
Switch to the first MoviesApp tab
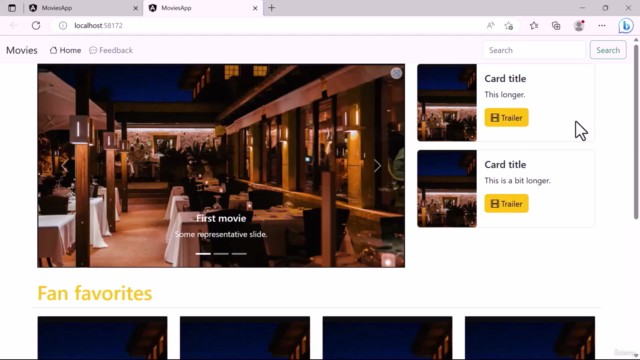point(82,8)
